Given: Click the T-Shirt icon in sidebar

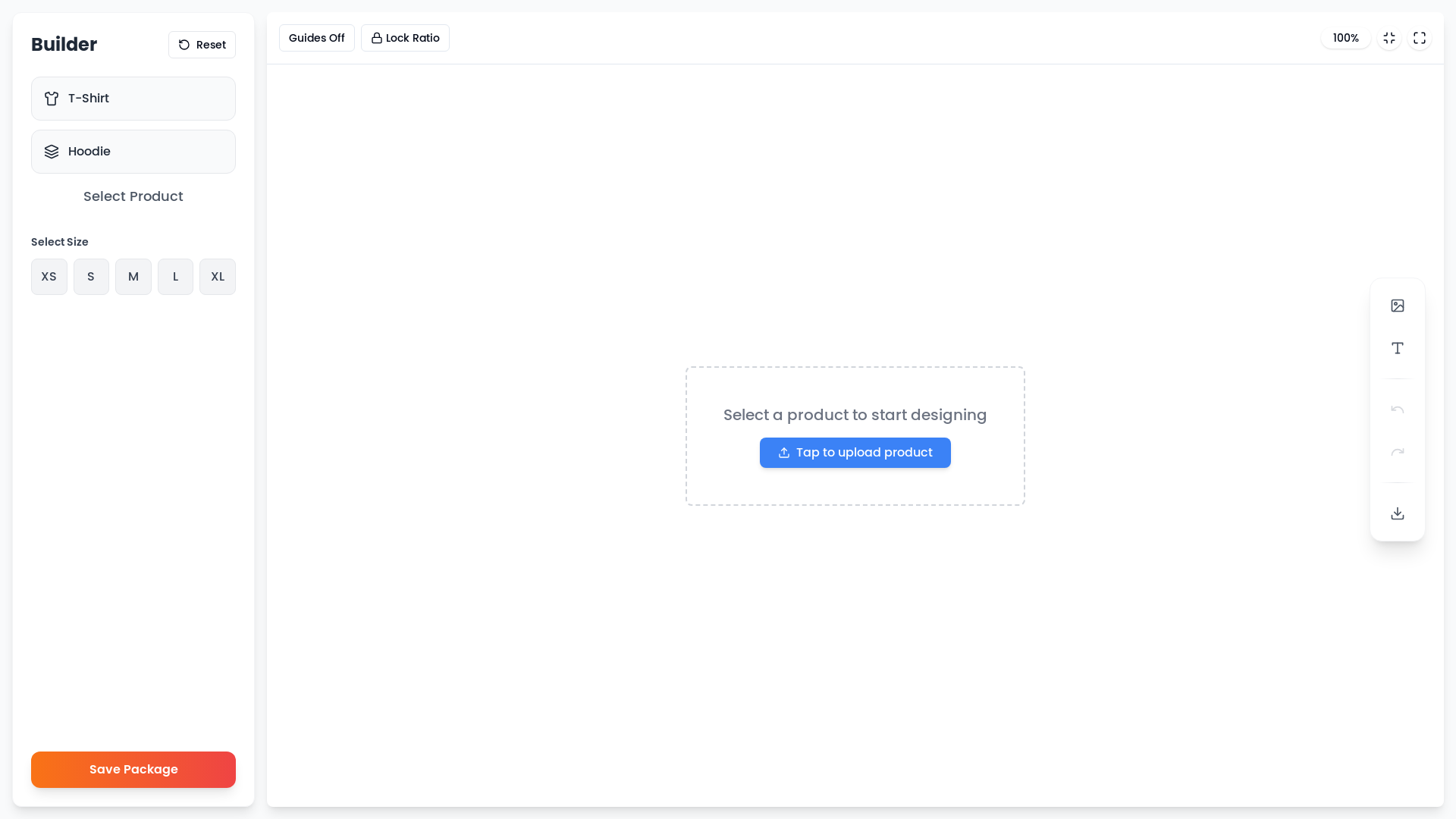Looking at the screenshot, I should [x=52, y=99].
